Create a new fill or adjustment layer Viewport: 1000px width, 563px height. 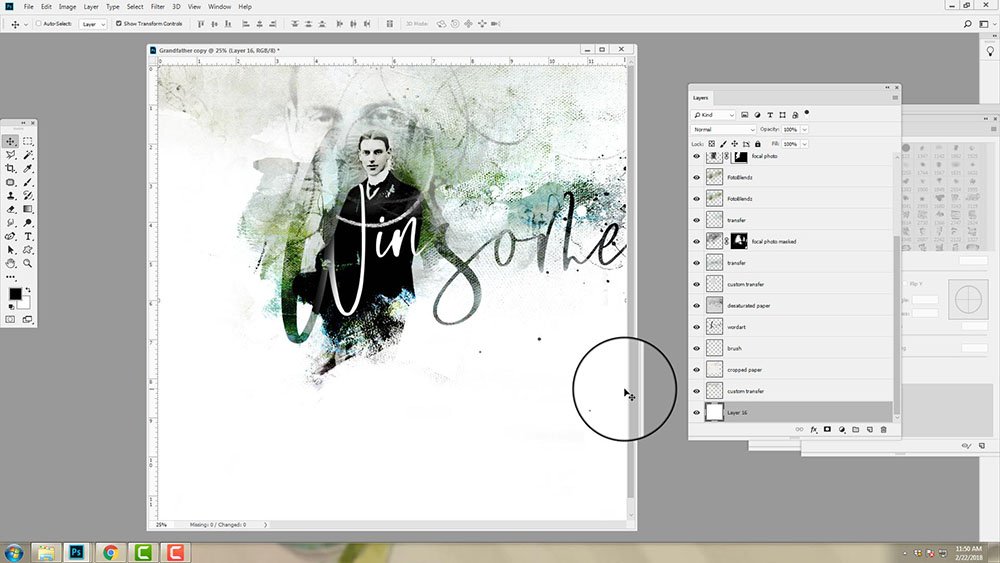pyautogui.click(x=842, y=430)
